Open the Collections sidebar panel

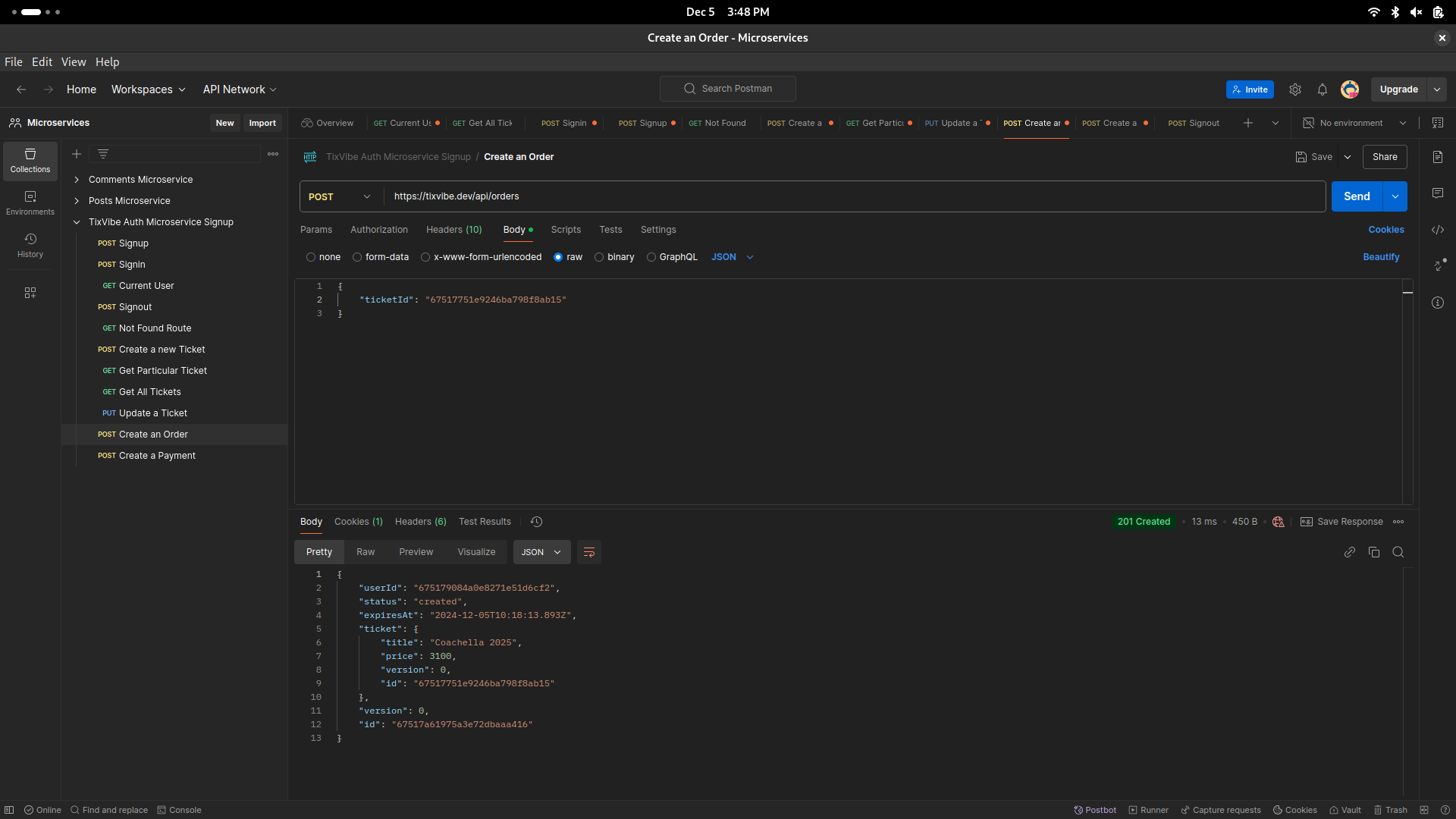coord(30,161)
